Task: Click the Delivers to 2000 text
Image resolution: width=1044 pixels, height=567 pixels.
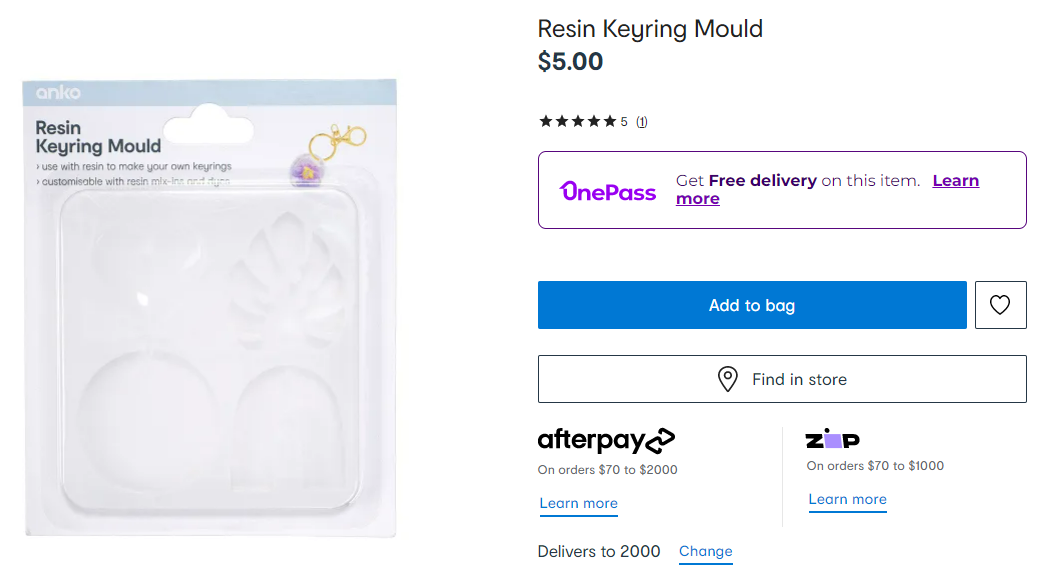Action: (599, 551)
